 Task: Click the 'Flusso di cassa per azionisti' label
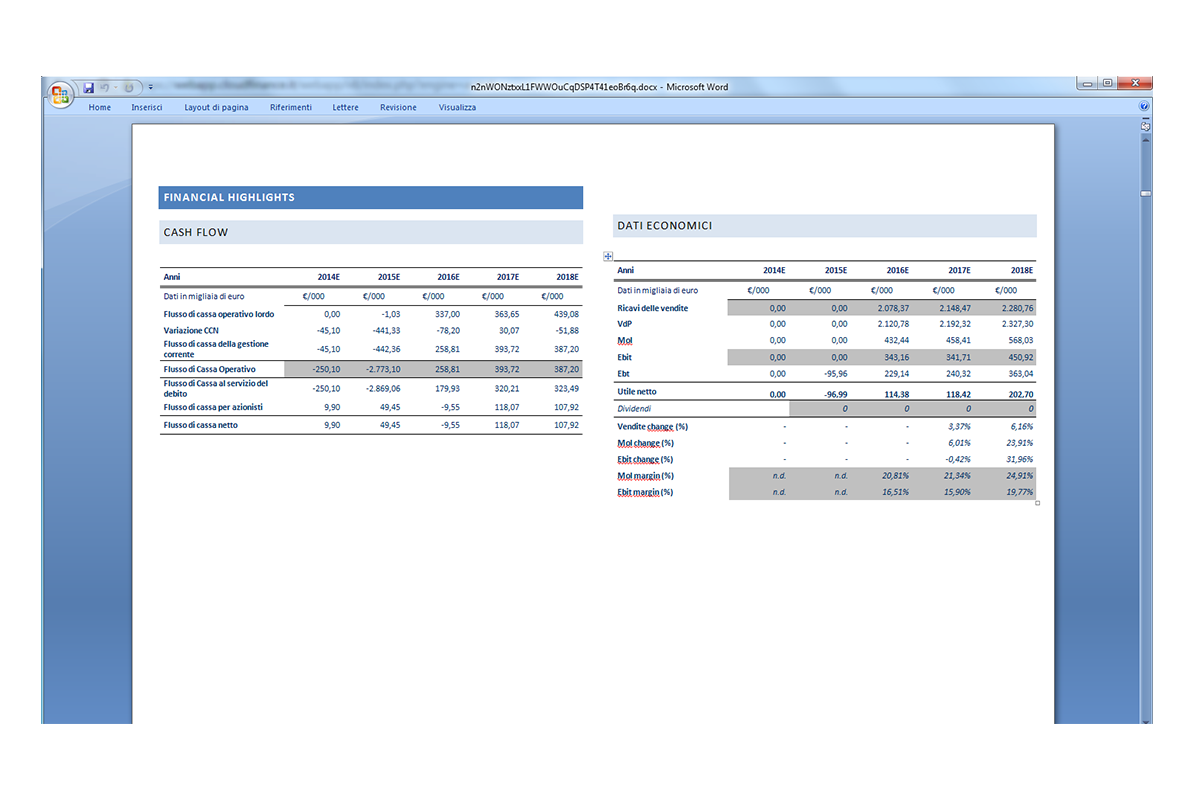(x=213, y=407)
